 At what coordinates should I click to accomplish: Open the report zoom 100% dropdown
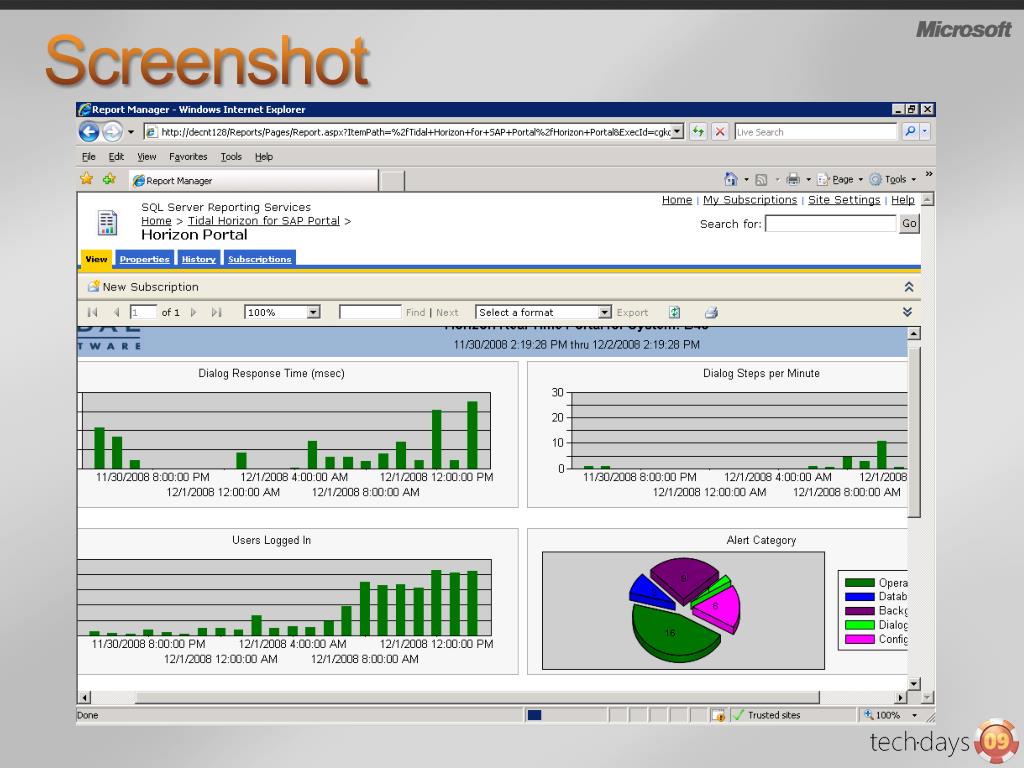[313, 312]
